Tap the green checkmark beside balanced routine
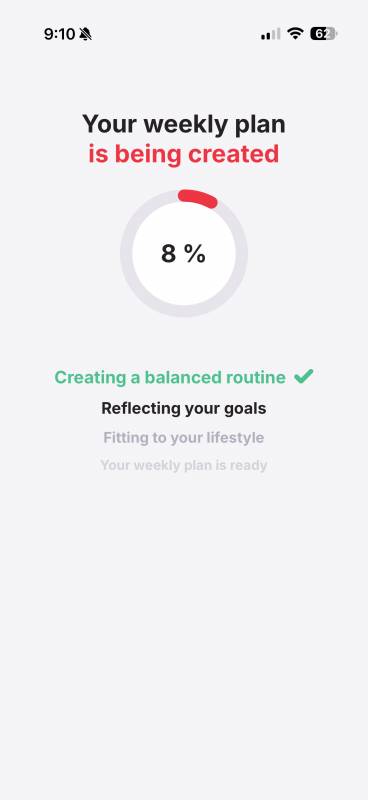Image resolution: width=368 pixels, height=800 pixels. 303,377
